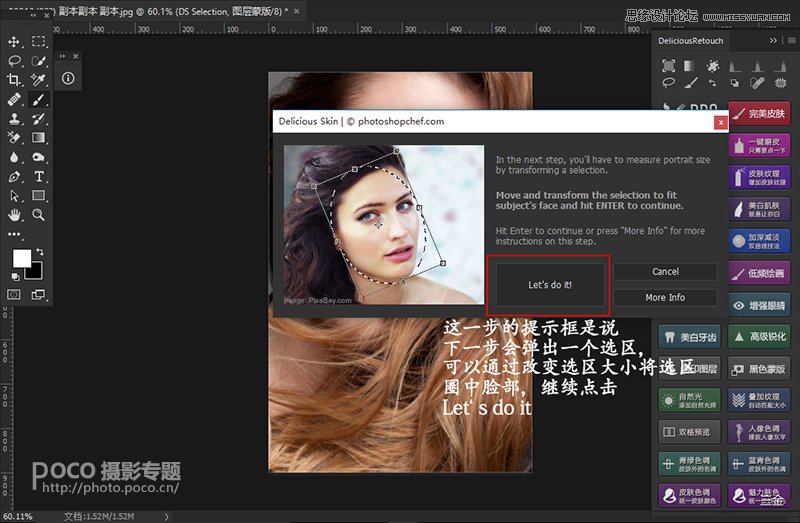Screen dimensions: 800x523
Task: Select the Hand tool
Action: (x=14, y=215)
